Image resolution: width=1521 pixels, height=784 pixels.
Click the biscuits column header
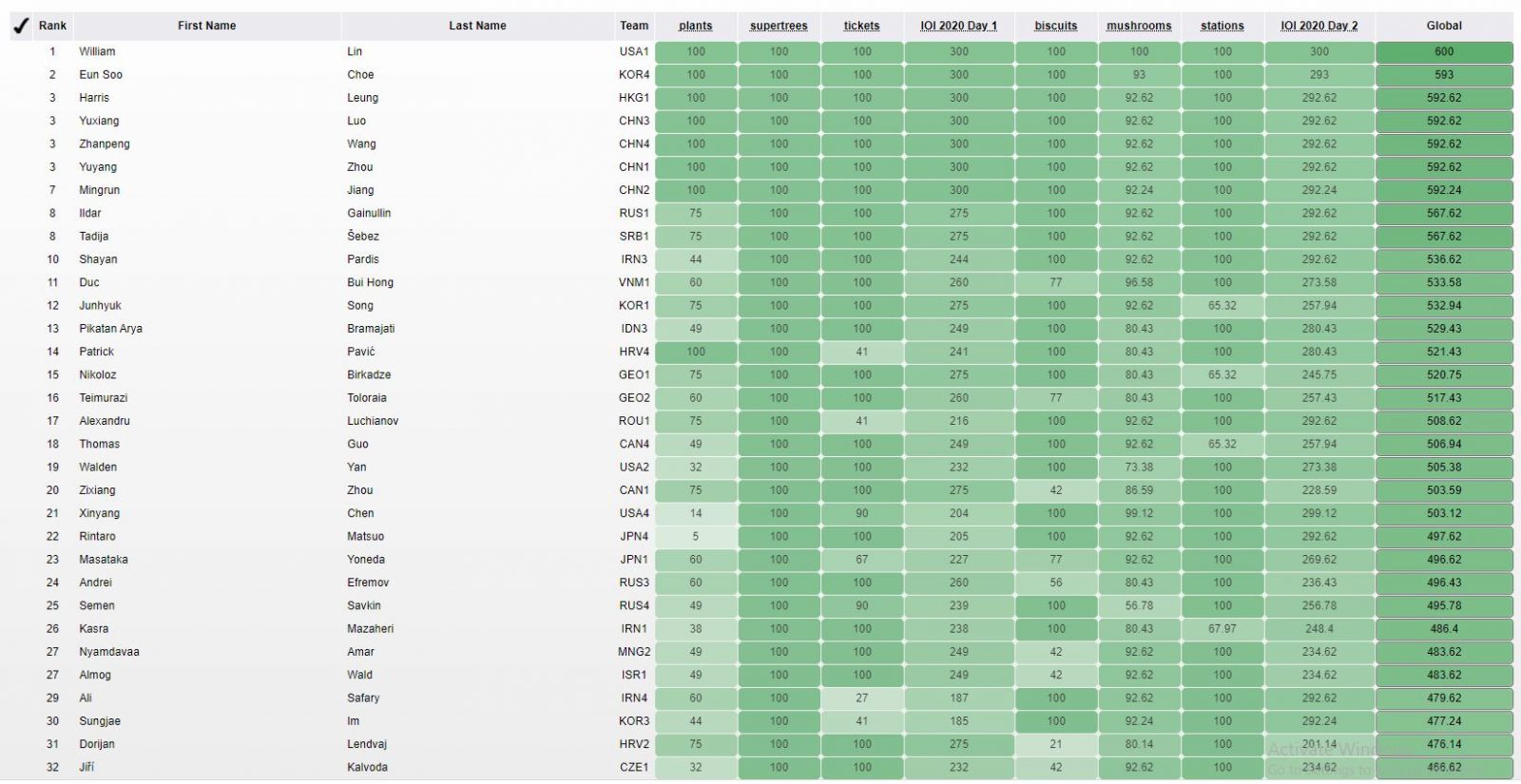coord(1055,27)
